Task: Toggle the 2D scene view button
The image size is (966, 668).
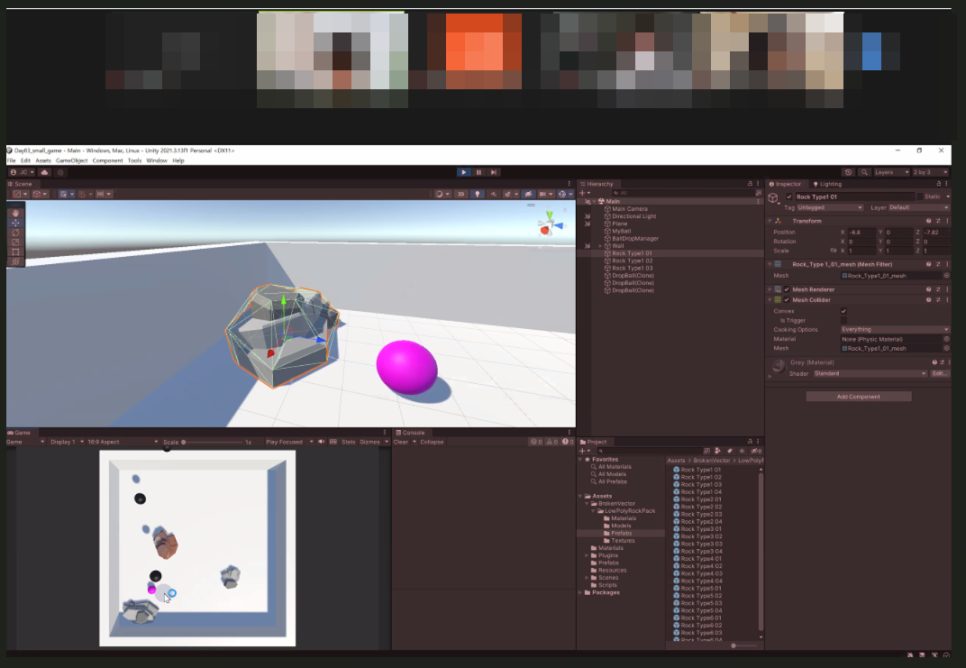Action: click(x=461, y=194)
